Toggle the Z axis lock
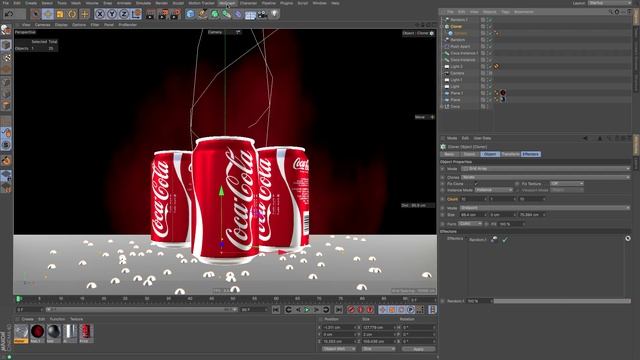The height and width of the screenshot is (360, 640). pyautogui.click(x=124, y=14)
